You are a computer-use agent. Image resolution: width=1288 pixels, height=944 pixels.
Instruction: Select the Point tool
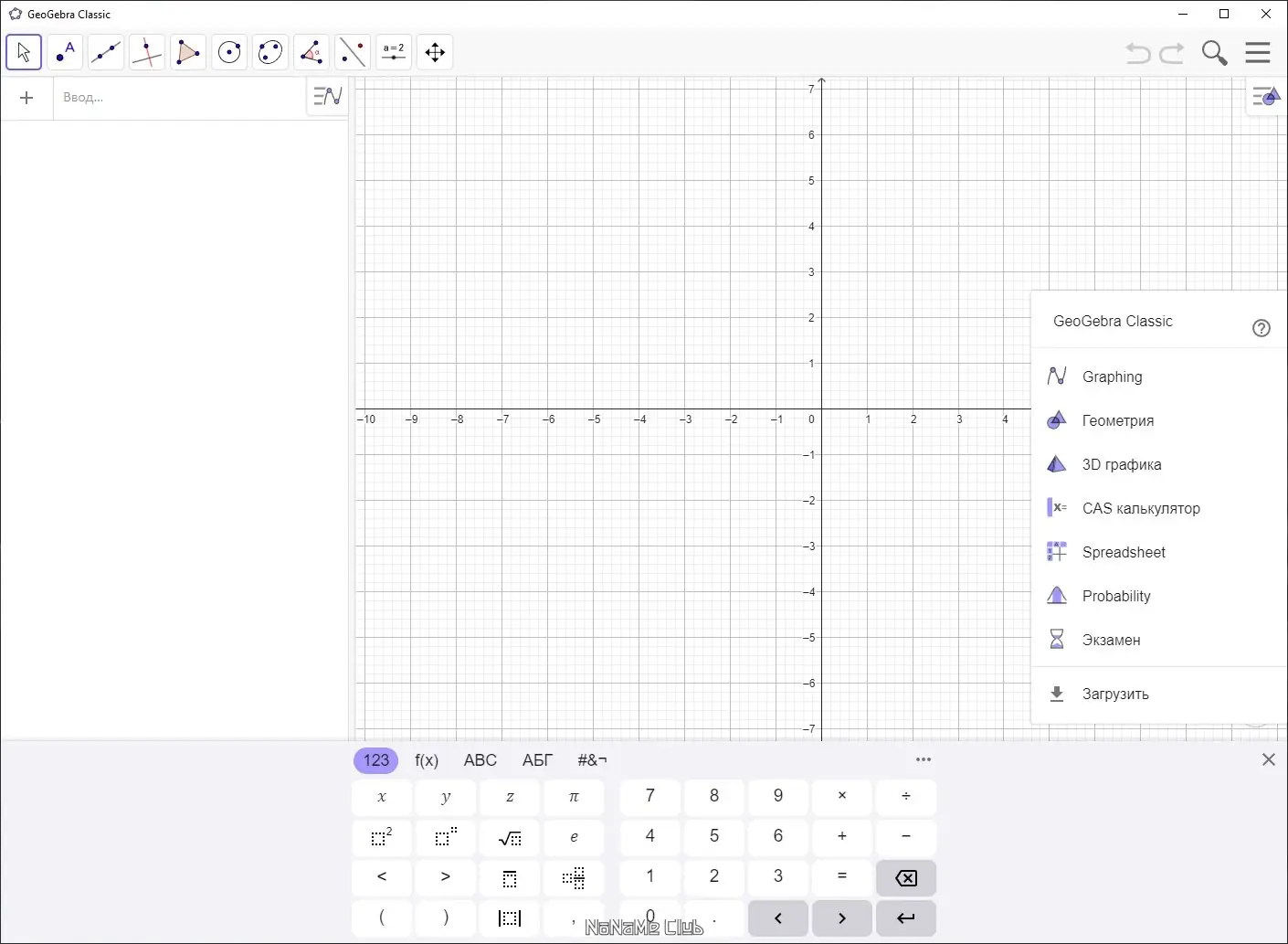(65, 52)
